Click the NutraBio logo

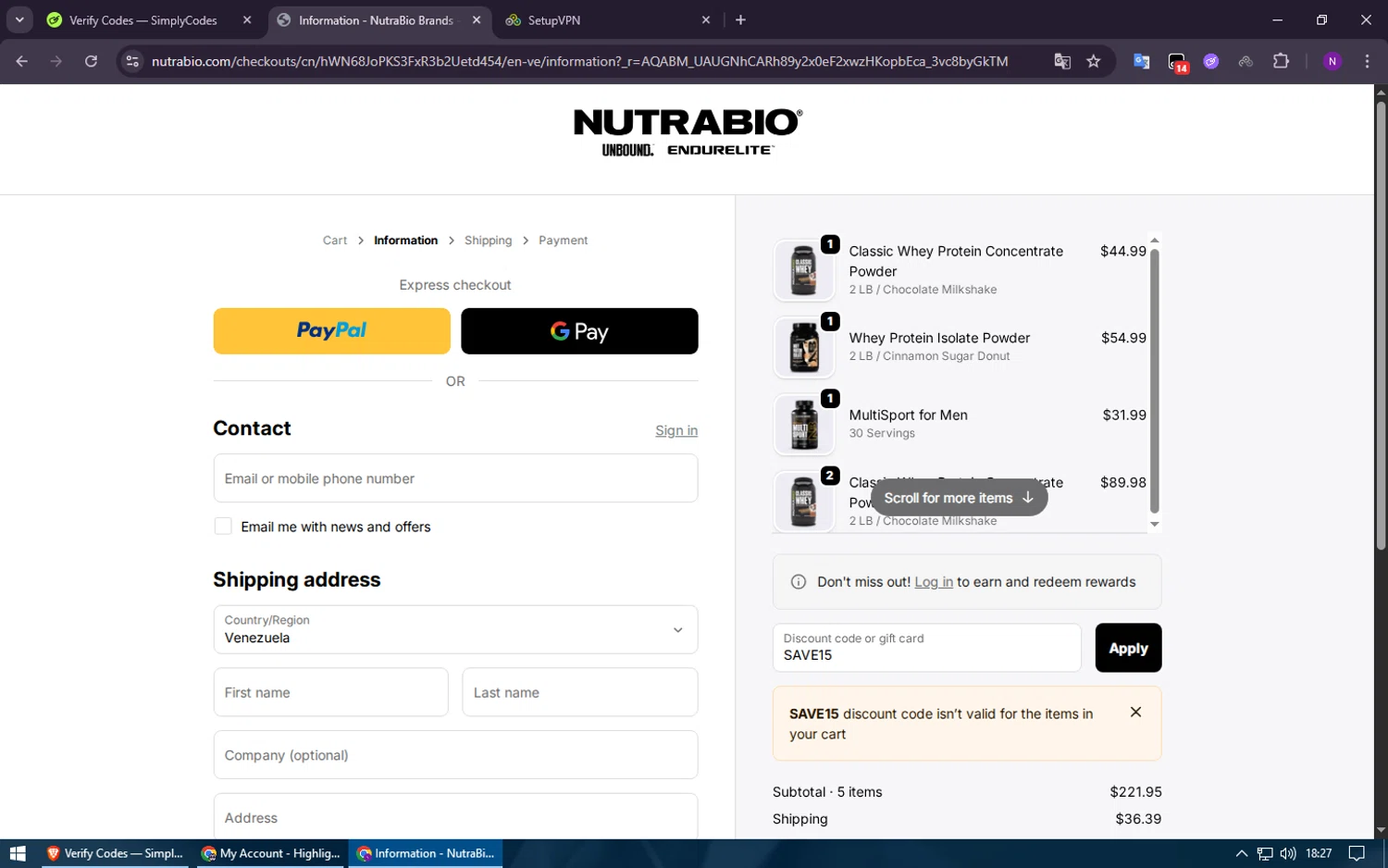coord(688,133)
